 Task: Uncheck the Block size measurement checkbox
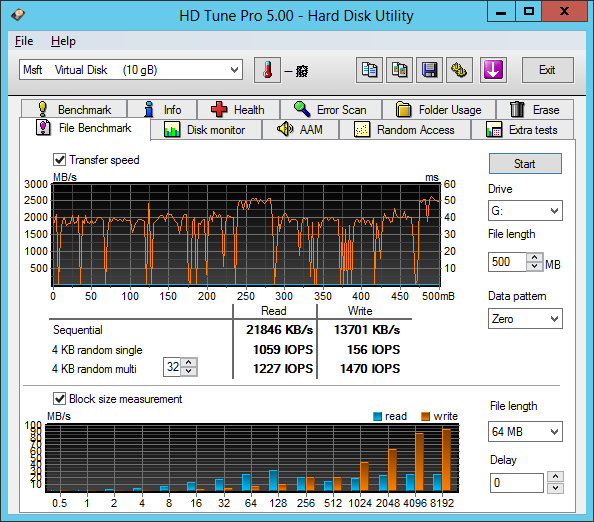(59, 399)
